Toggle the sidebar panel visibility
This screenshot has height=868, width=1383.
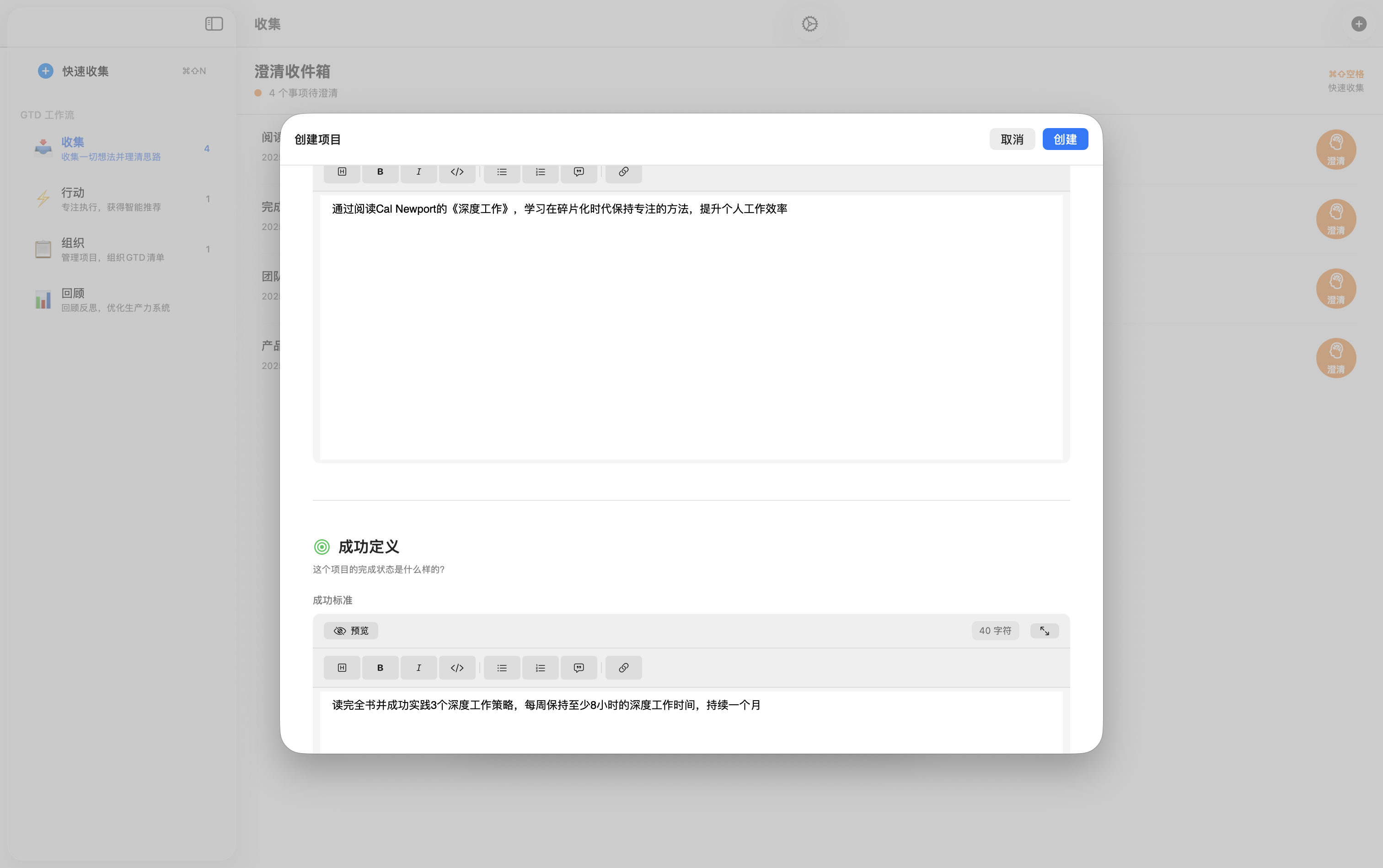click(214, 23)
